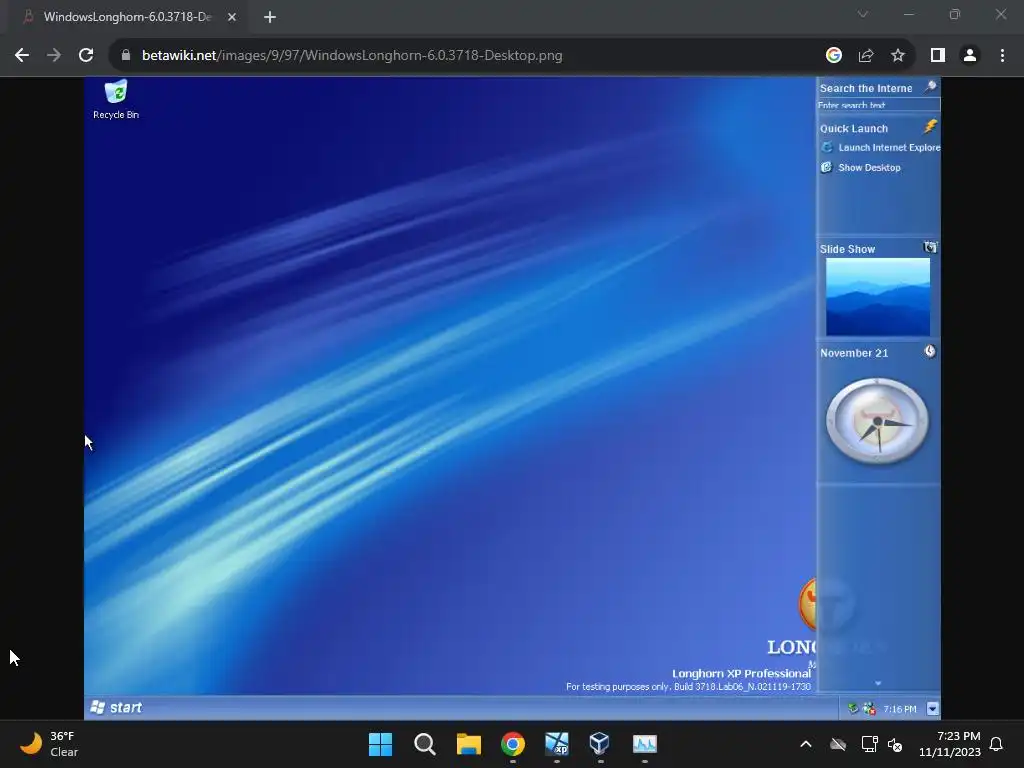Click the November 21 date heading
This screenshot has height=768, width=1024.
point(854,353)
